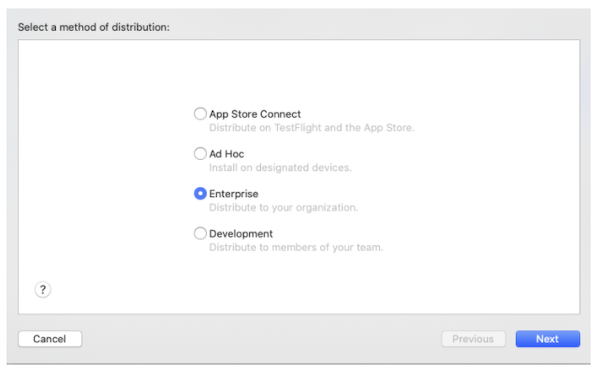This screenshot has height=377, width=600.
Task: Click the 'Install on designated devices.' description
Action: tap(280, 168)
